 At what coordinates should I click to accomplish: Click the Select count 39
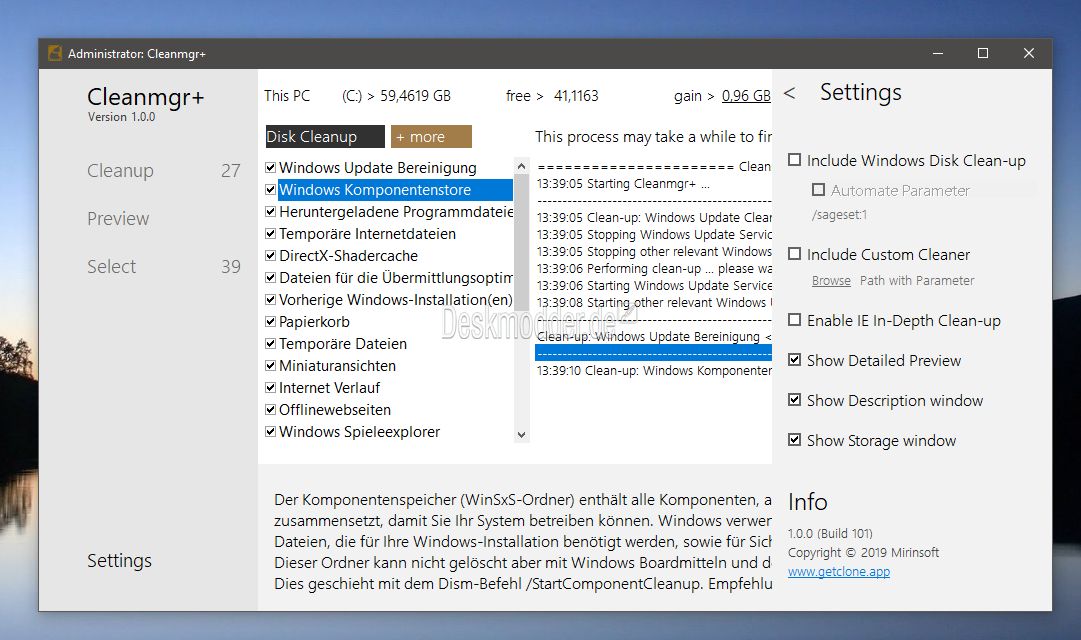230,266
